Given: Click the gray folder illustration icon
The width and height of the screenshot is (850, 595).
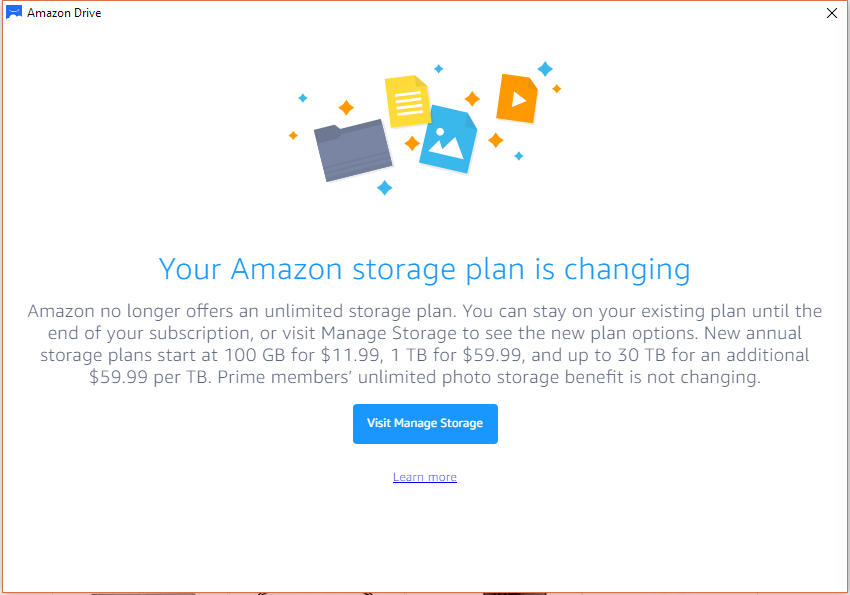Looking at the screenshot, I should (353, 150).
